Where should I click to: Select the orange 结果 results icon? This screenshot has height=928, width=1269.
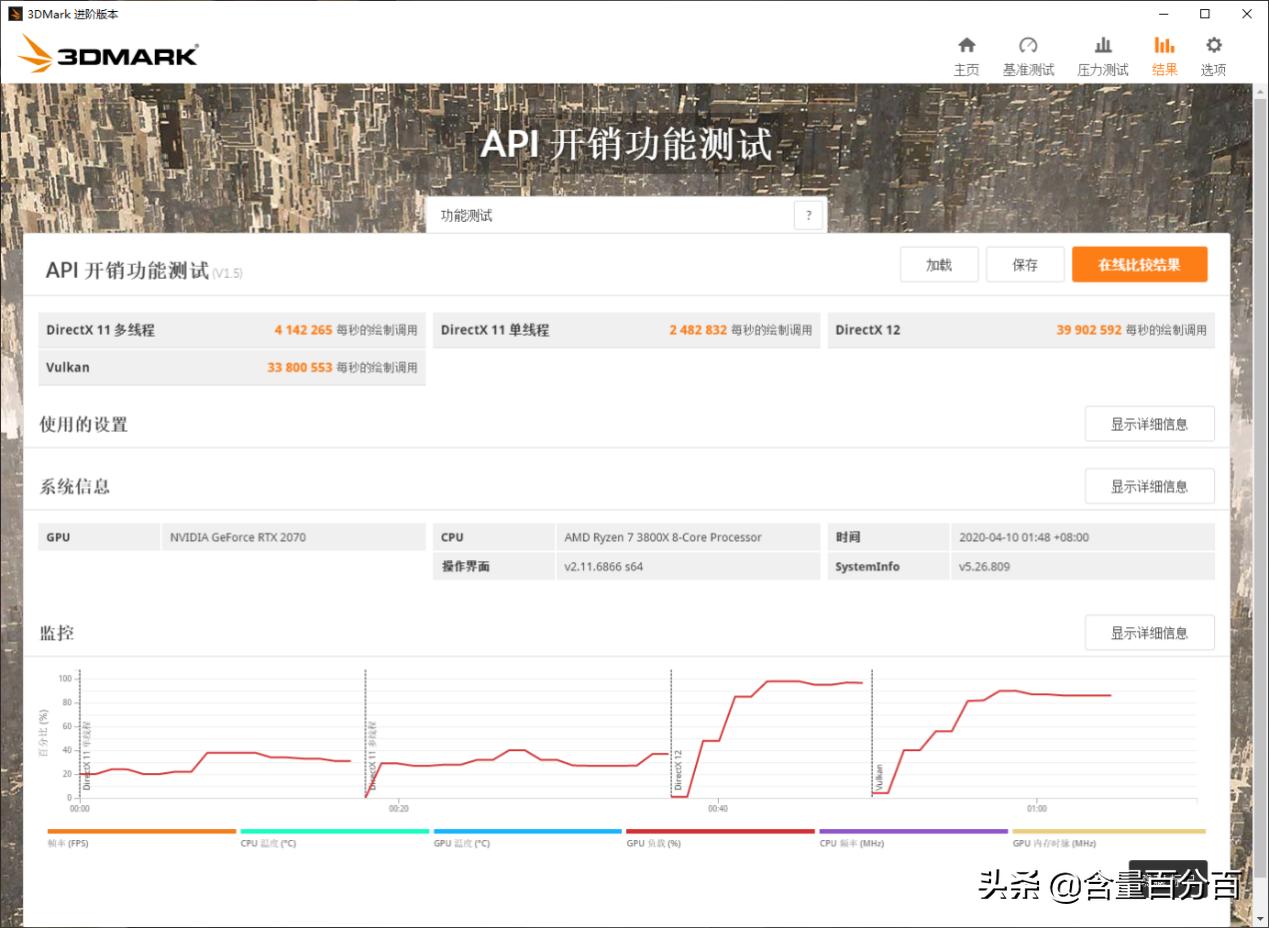click(x=1163, y=55)
